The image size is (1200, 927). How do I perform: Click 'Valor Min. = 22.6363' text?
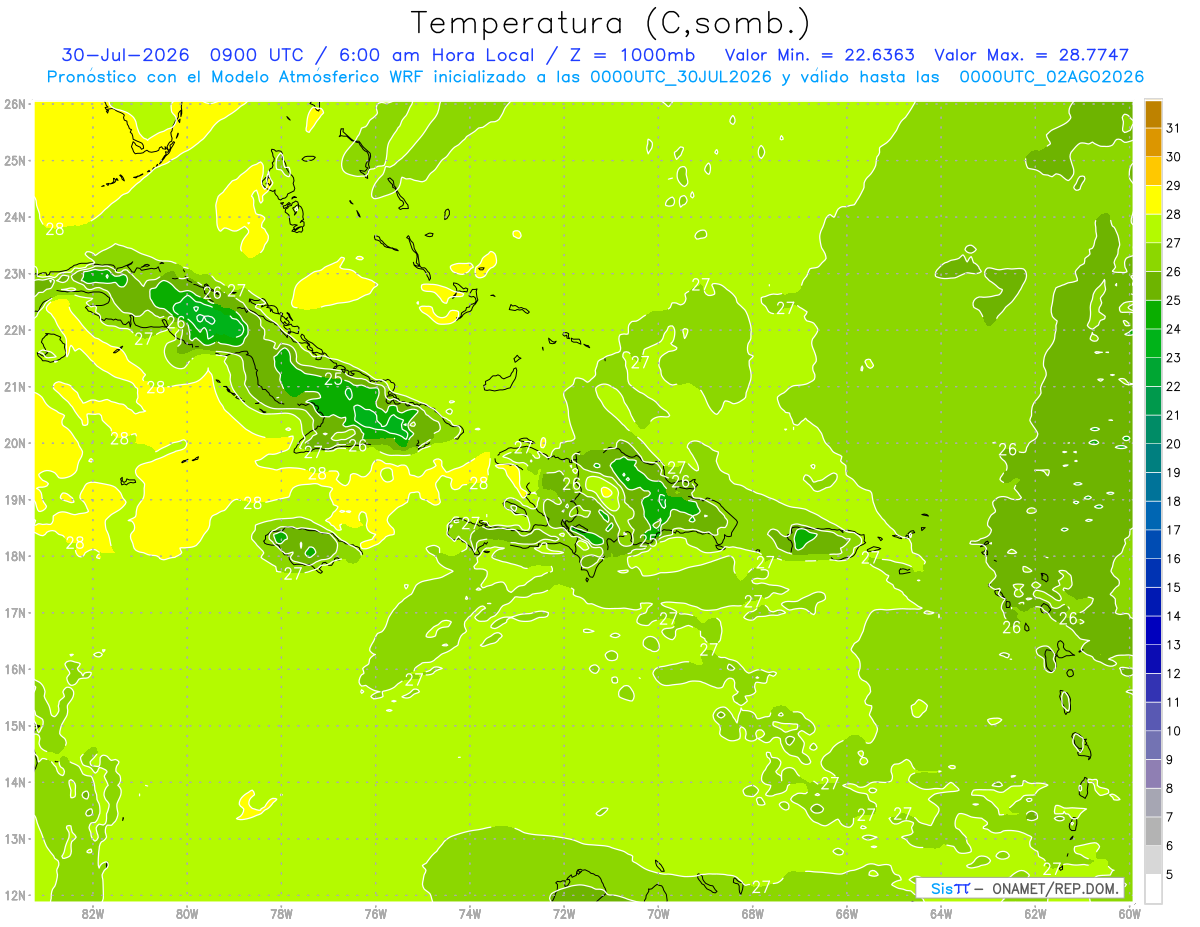(820, 55)
